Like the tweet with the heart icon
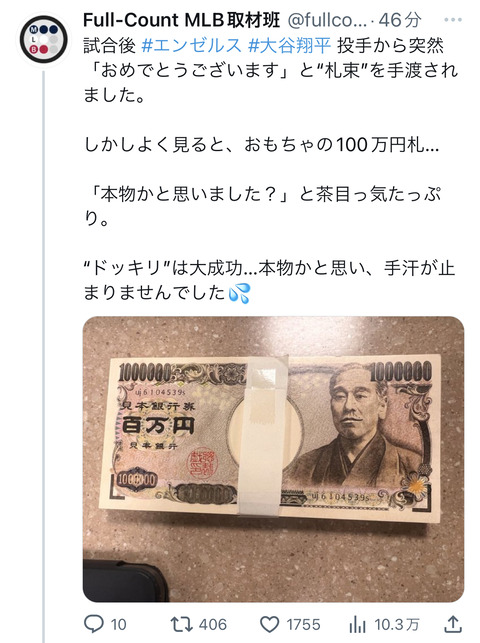This screenshot has width=480, height=643. pos(270,625)
